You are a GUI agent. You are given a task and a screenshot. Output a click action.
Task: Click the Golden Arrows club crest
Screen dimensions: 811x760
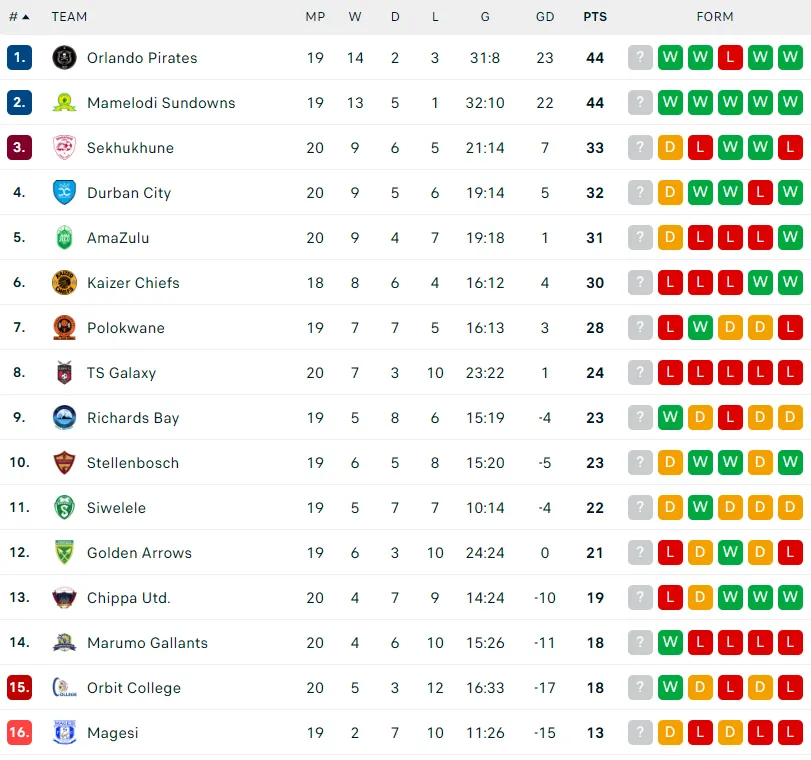(64, 553)
